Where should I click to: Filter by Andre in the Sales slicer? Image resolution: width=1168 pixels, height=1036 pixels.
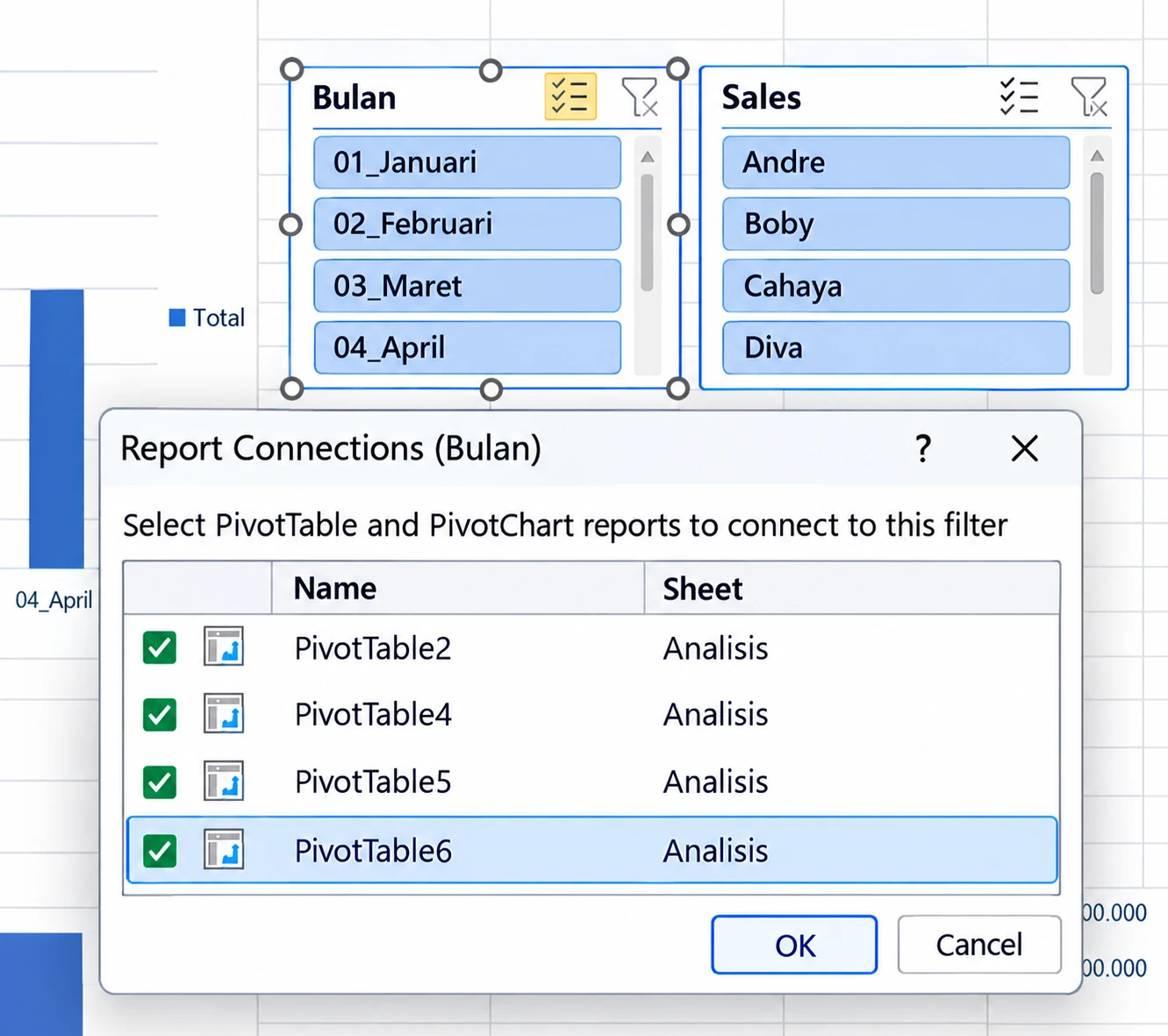click(896, 162)
